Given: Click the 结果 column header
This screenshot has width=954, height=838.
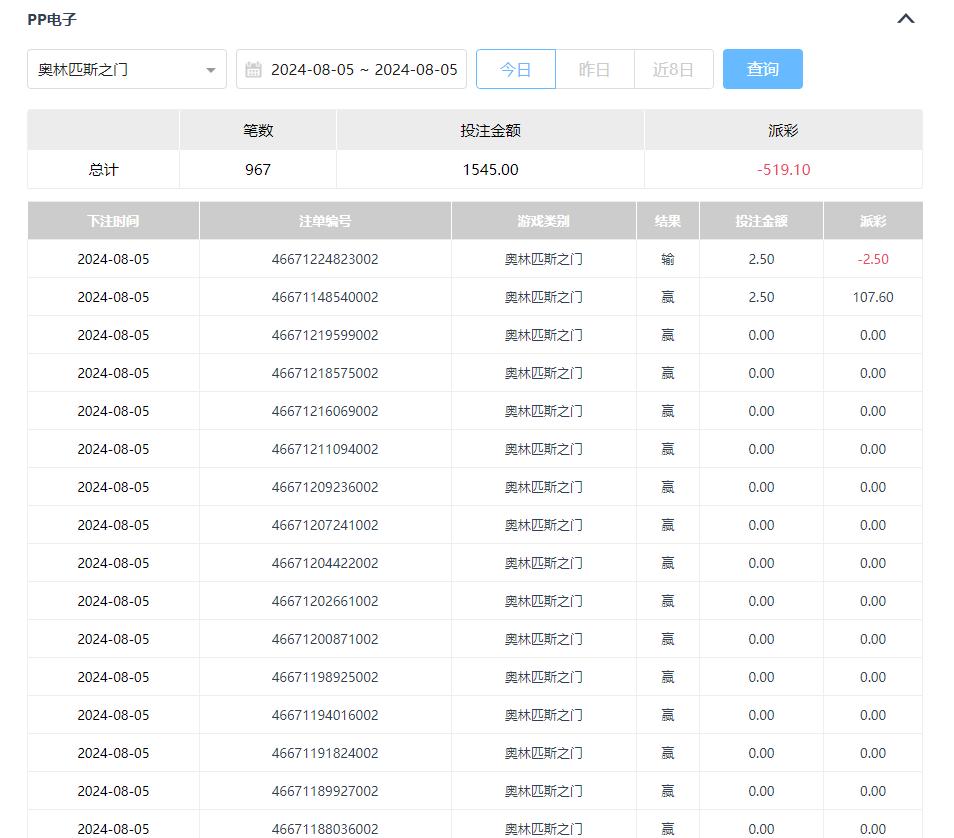Looking at the screenshot, I should pos(667,221).
